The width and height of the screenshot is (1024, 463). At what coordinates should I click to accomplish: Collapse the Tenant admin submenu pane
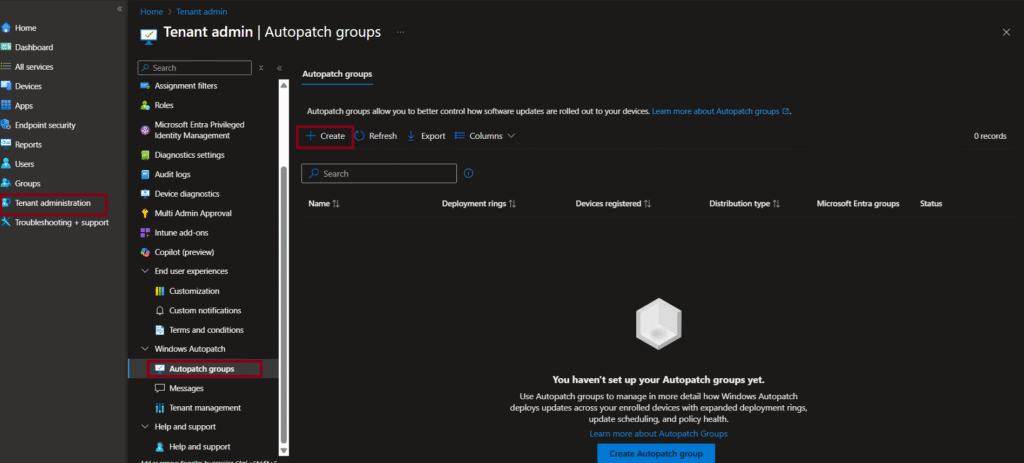pos(279,68)
